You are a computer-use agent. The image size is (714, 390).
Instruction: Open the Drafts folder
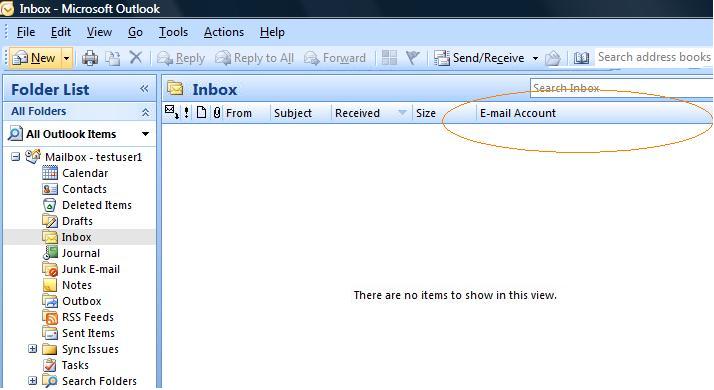point(77,221)
